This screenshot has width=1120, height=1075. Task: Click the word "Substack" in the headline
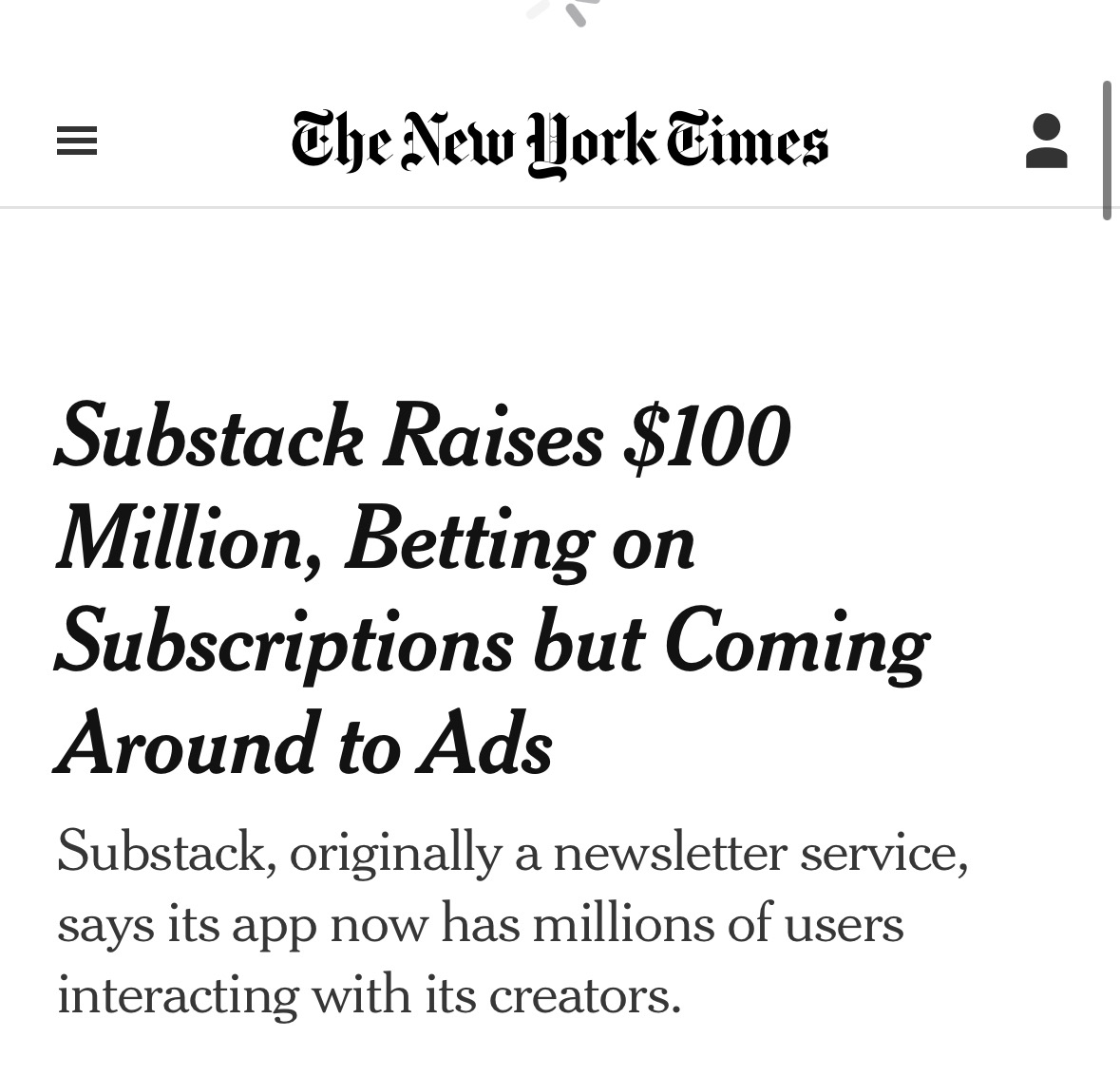point(209,438)
